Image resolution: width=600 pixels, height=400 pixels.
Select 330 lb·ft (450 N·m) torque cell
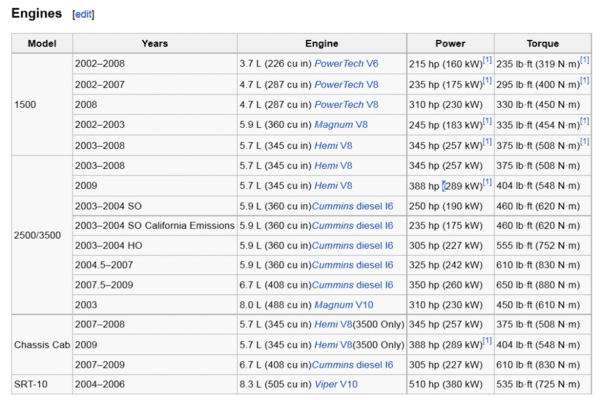coord(543,104)
